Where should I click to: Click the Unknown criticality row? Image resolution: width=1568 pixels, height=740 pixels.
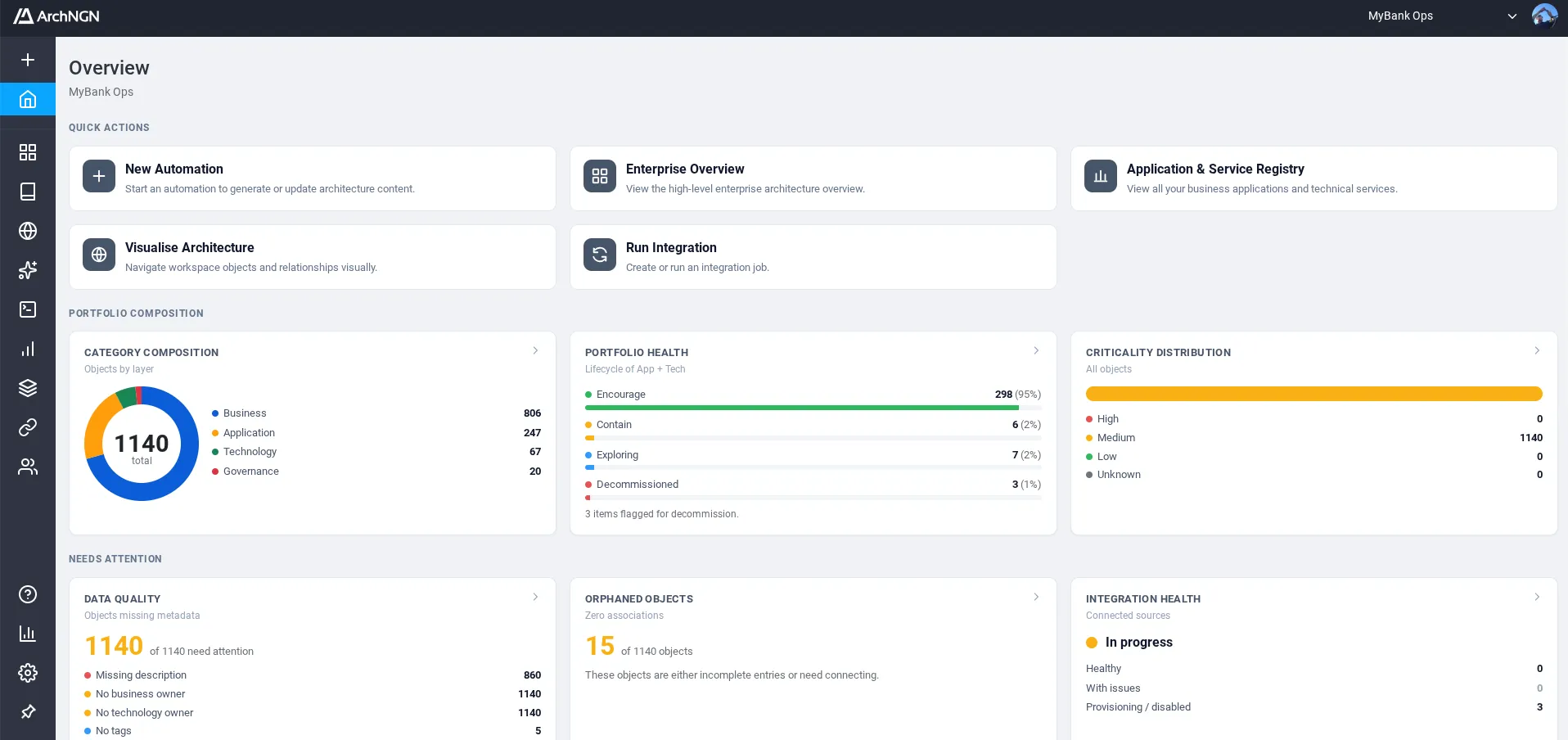pyautogui.click(x=1314, y=475)
